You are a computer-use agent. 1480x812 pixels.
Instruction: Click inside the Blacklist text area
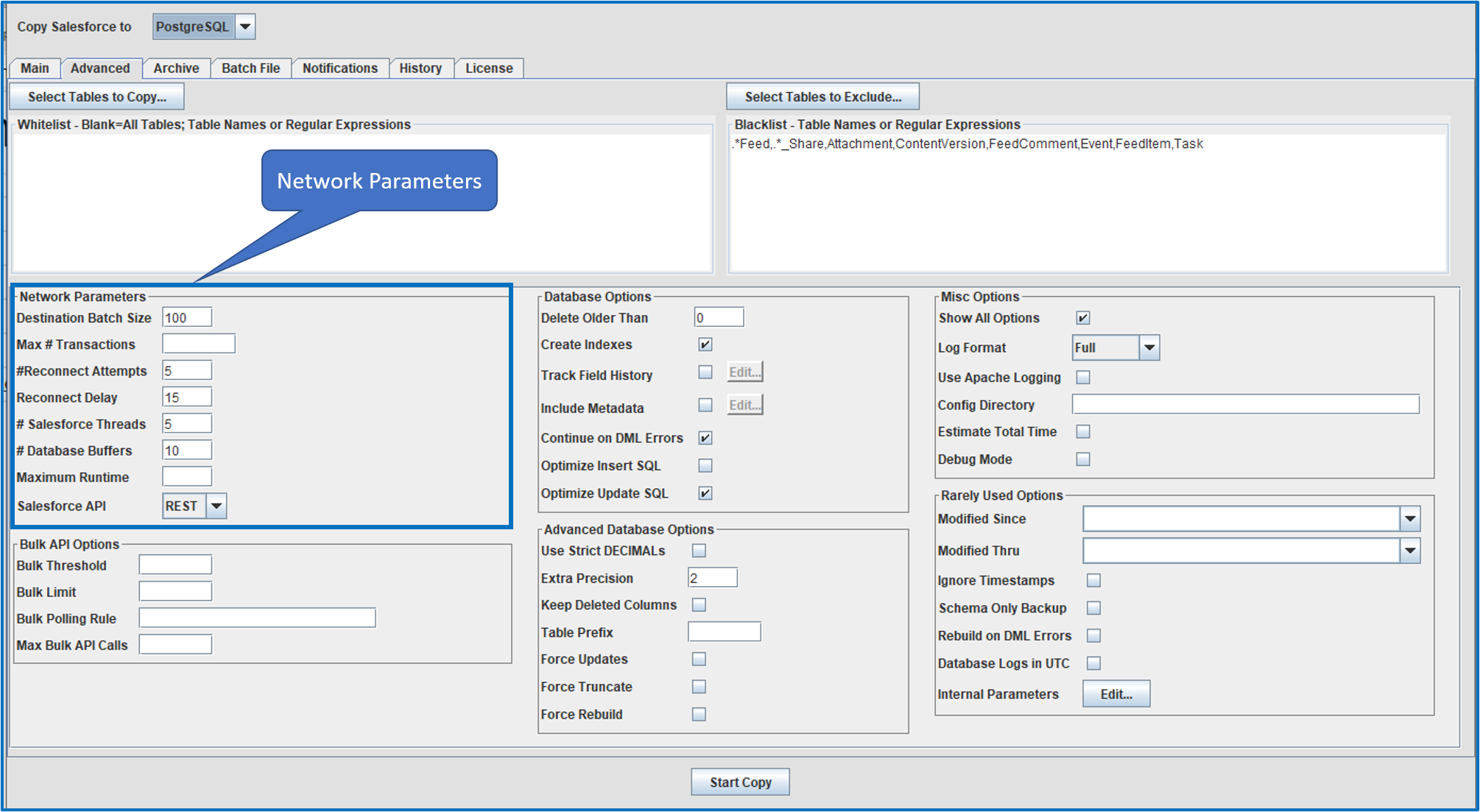[x=1088, y=202]
